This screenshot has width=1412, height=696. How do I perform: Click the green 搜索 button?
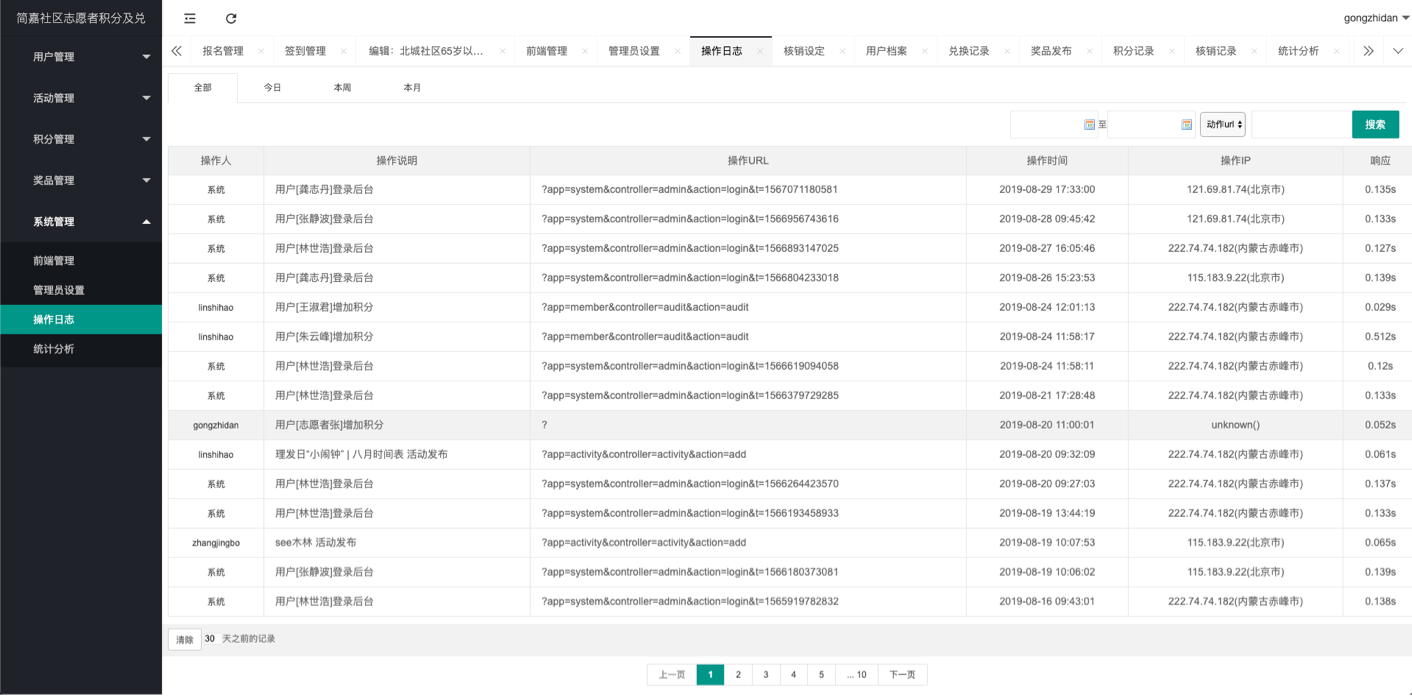coord(1375,125)
